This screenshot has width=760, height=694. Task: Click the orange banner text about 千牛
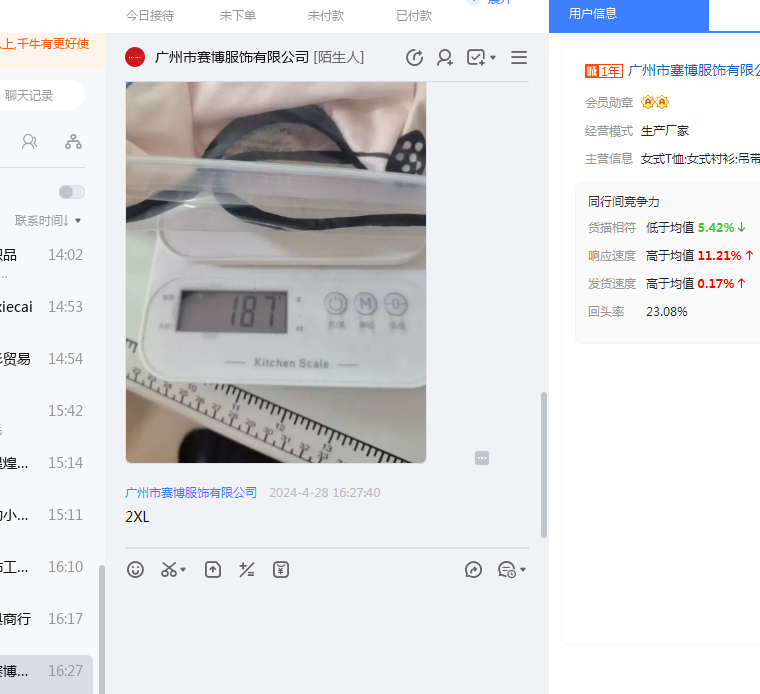pos(45,44)
